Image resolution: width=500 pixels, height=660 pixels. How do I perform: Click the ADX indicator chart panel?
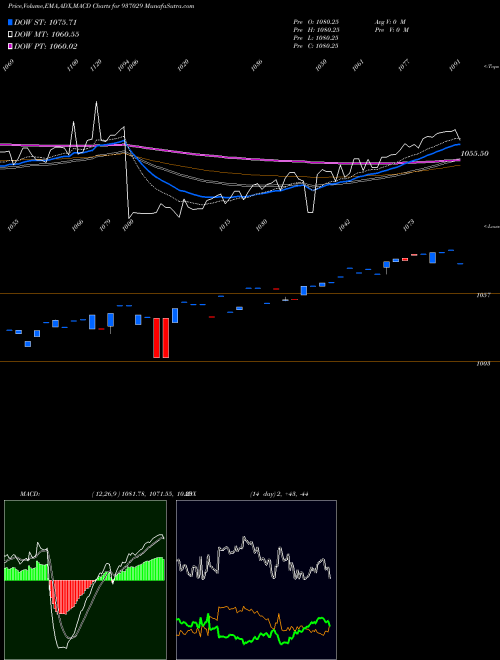tap(256, 580)
